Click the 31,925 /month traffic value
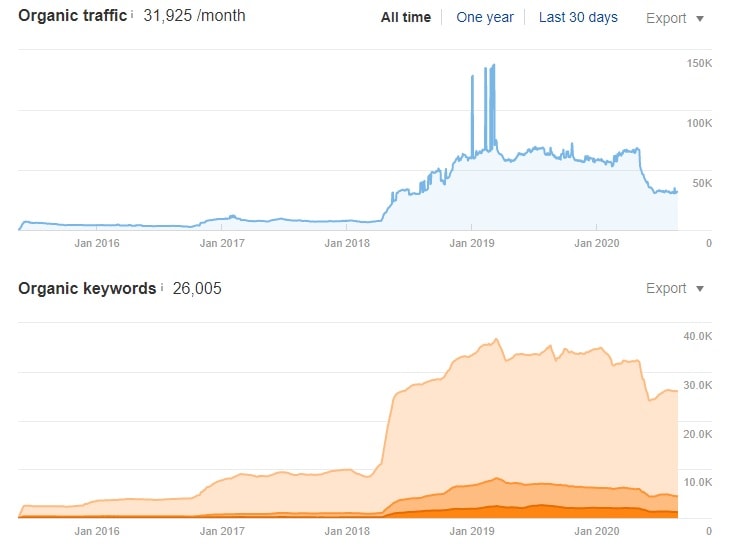This screenshot has width=750, height=547. pos(194,16)
